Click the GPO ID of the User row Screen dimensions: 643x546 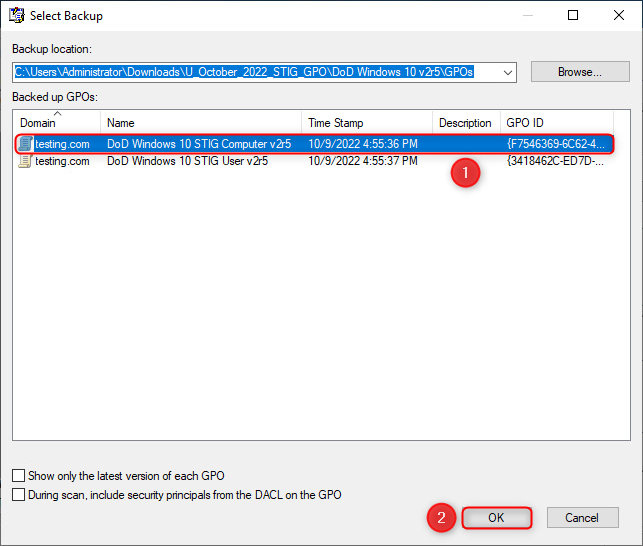[x=555, y=160]
